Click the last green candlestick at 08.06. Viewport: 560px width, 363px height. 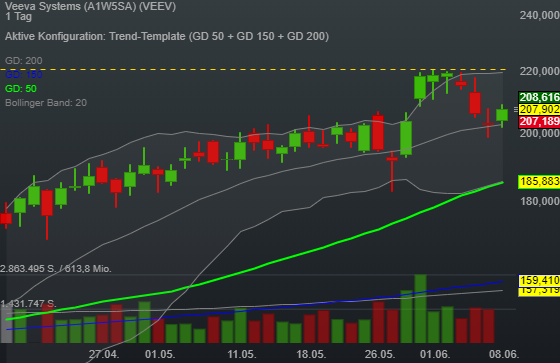pos(502,115)
